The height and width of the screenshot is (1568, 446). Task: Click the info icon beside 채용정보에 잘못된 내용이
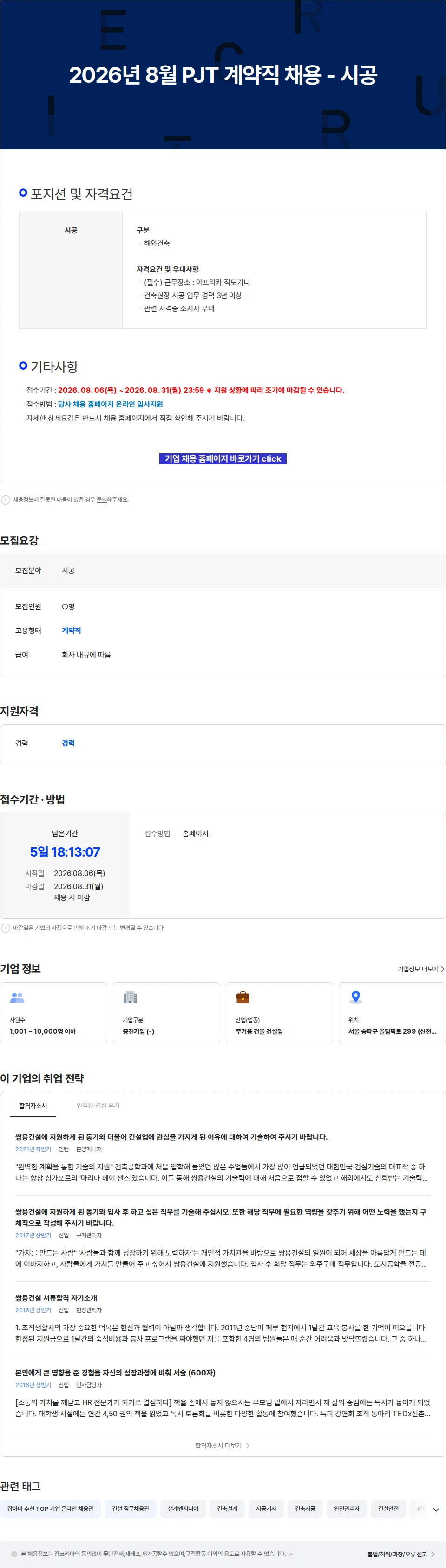tap(6, 500)
